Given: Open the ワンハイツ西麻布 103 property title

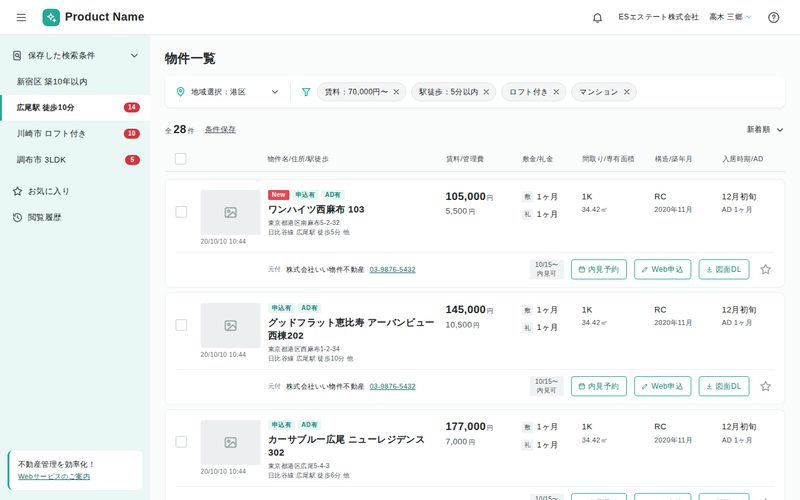Looking at the screenshot, I should tap(316, 209).
